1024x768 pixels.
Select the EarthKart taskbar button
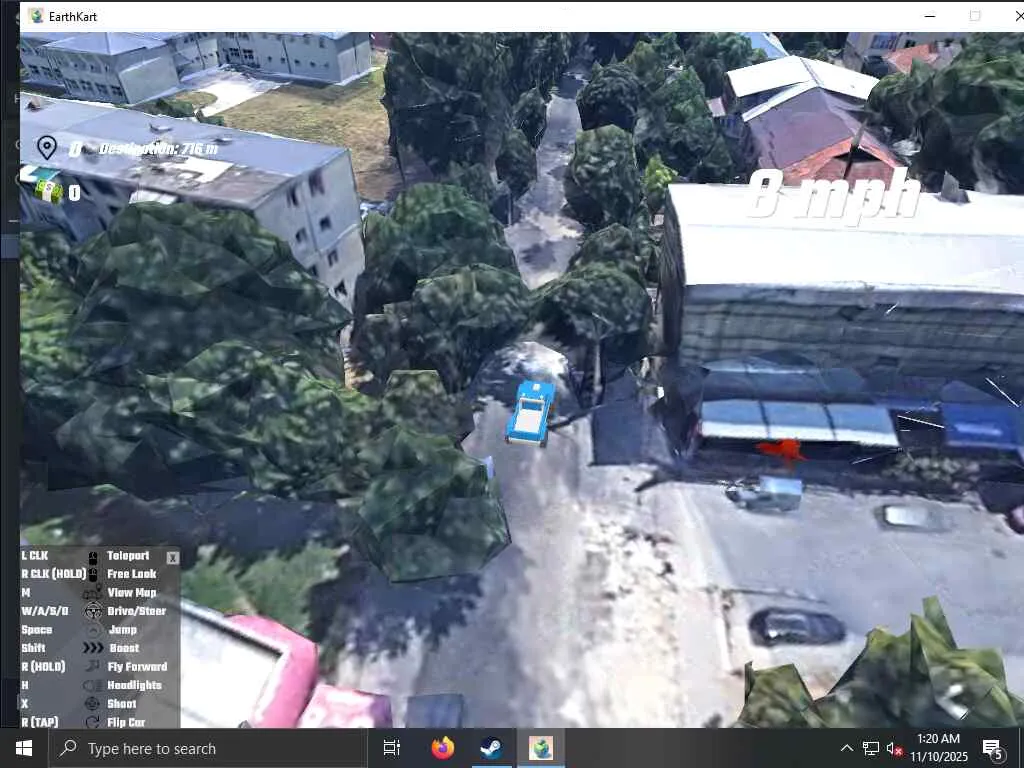click(x=541, y=748)
